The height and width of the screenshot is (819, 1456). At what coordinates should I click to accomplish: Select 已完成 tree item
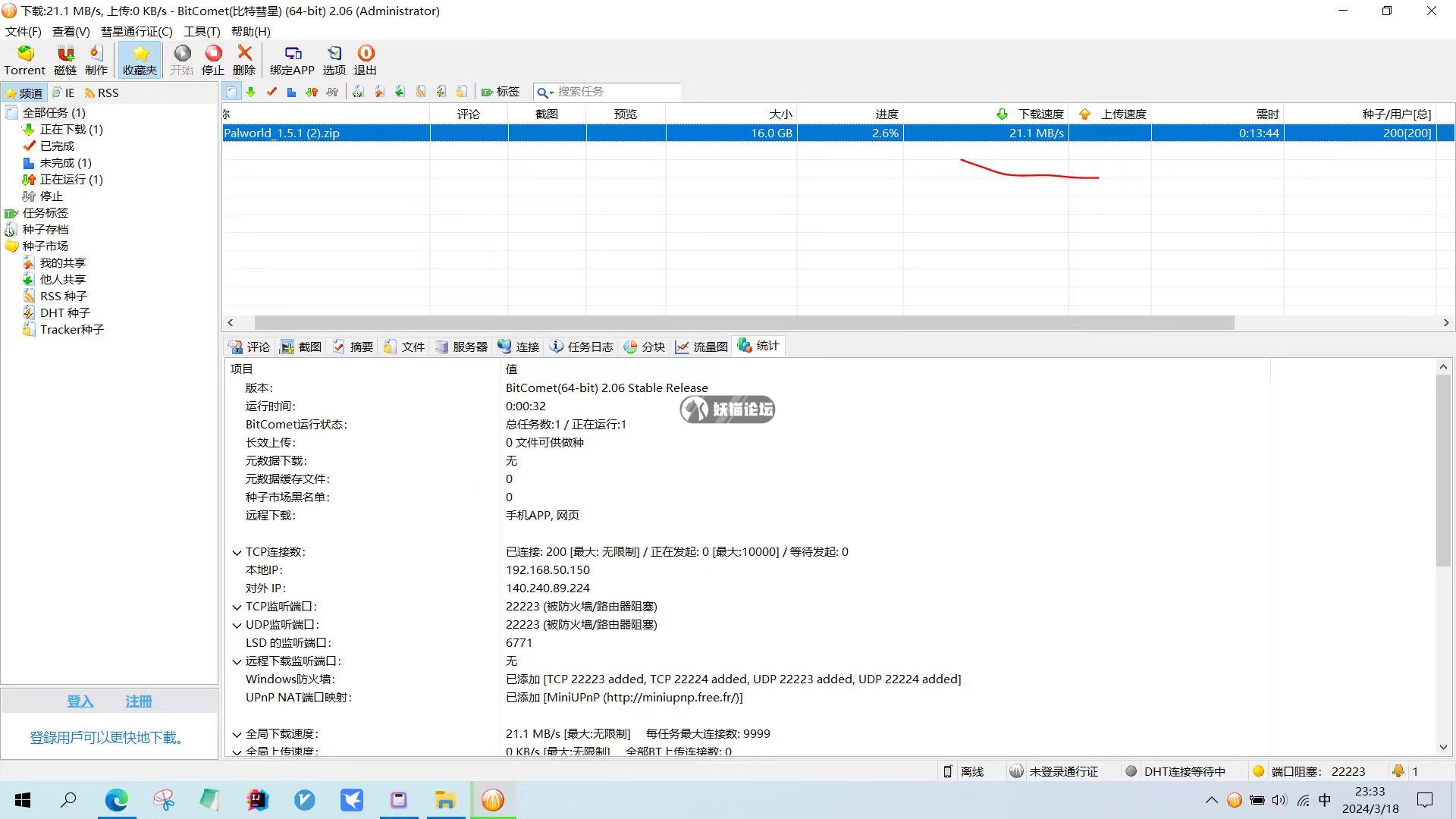click(x=57, y=146)
